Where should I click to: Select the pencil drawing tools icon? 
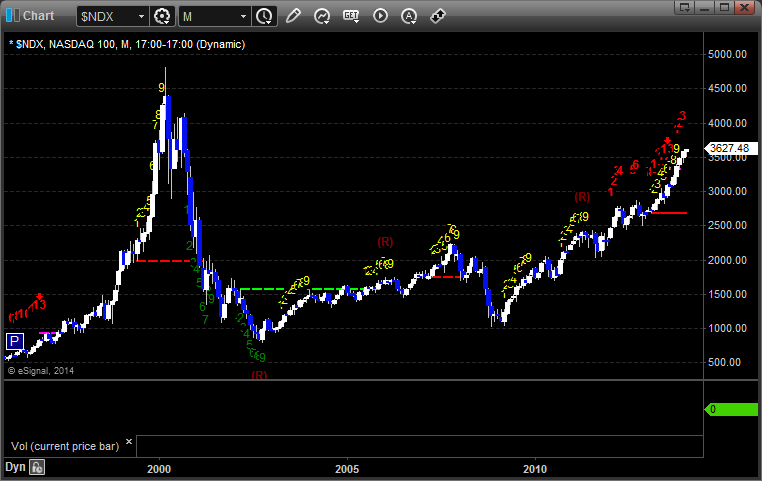293,16
